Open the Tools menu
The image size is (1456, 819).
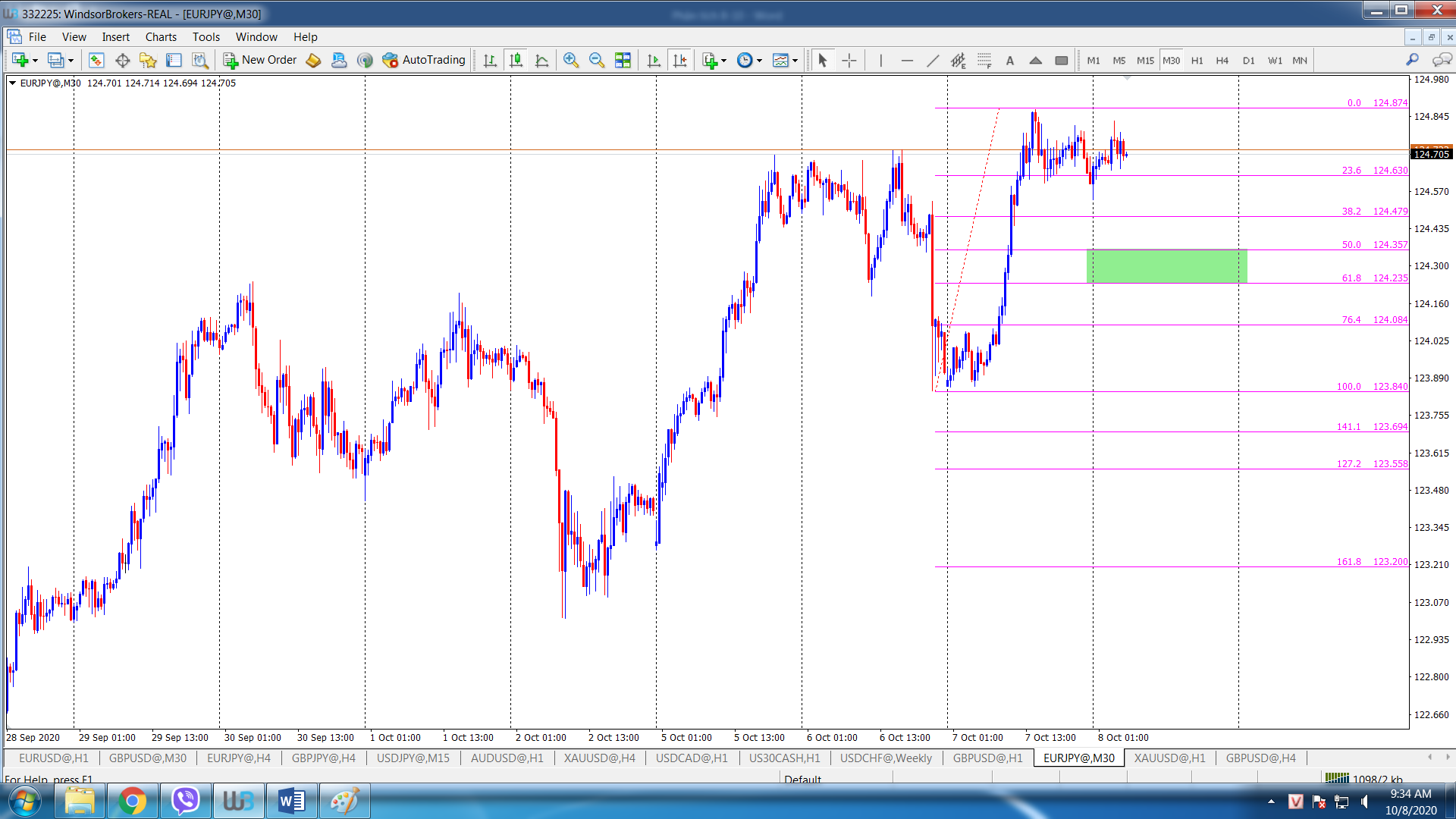pyautogui.click(x=206, y=36)
